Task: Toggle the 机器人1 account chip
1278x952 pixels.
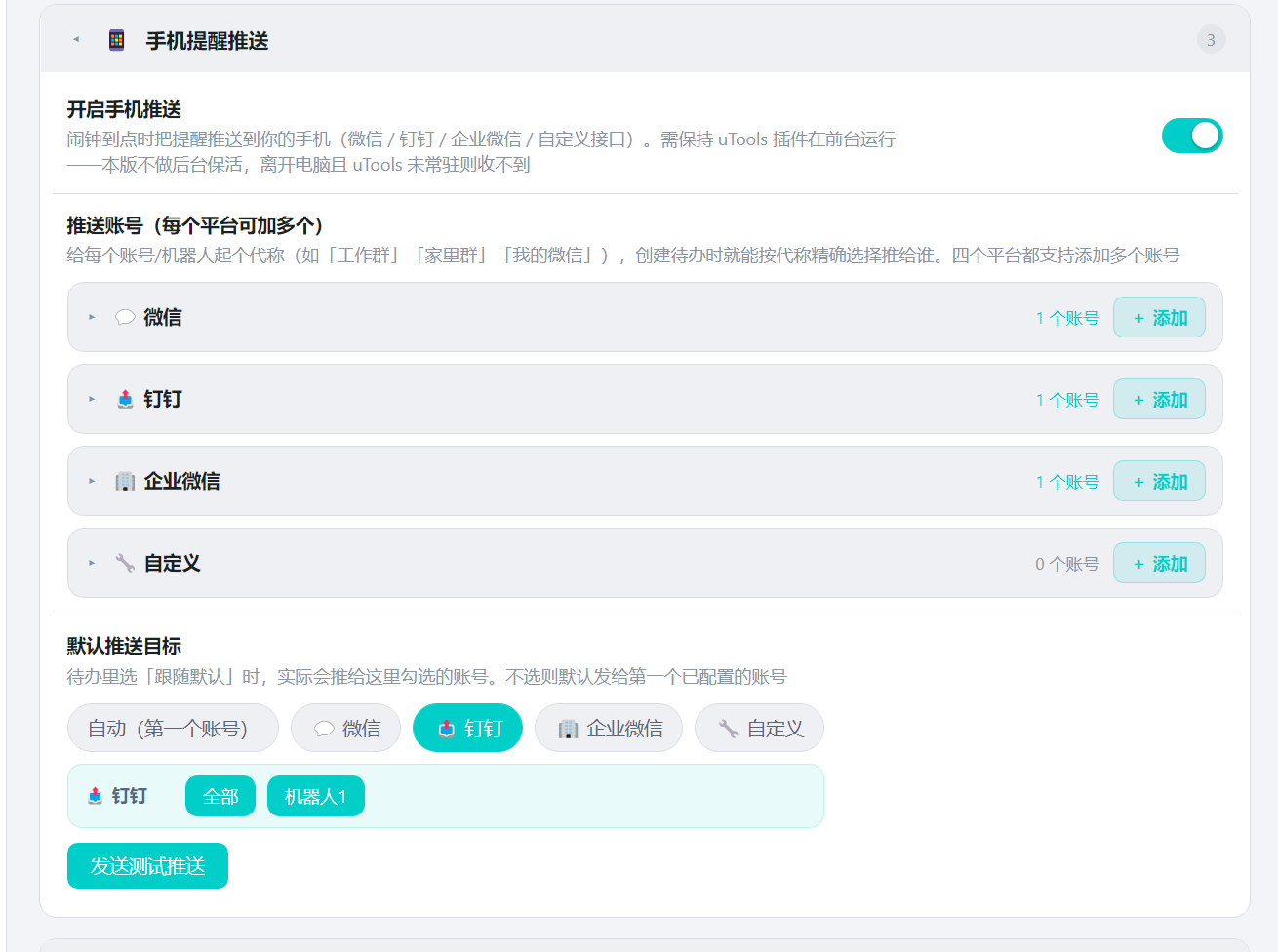Action: tap(316, 796)
